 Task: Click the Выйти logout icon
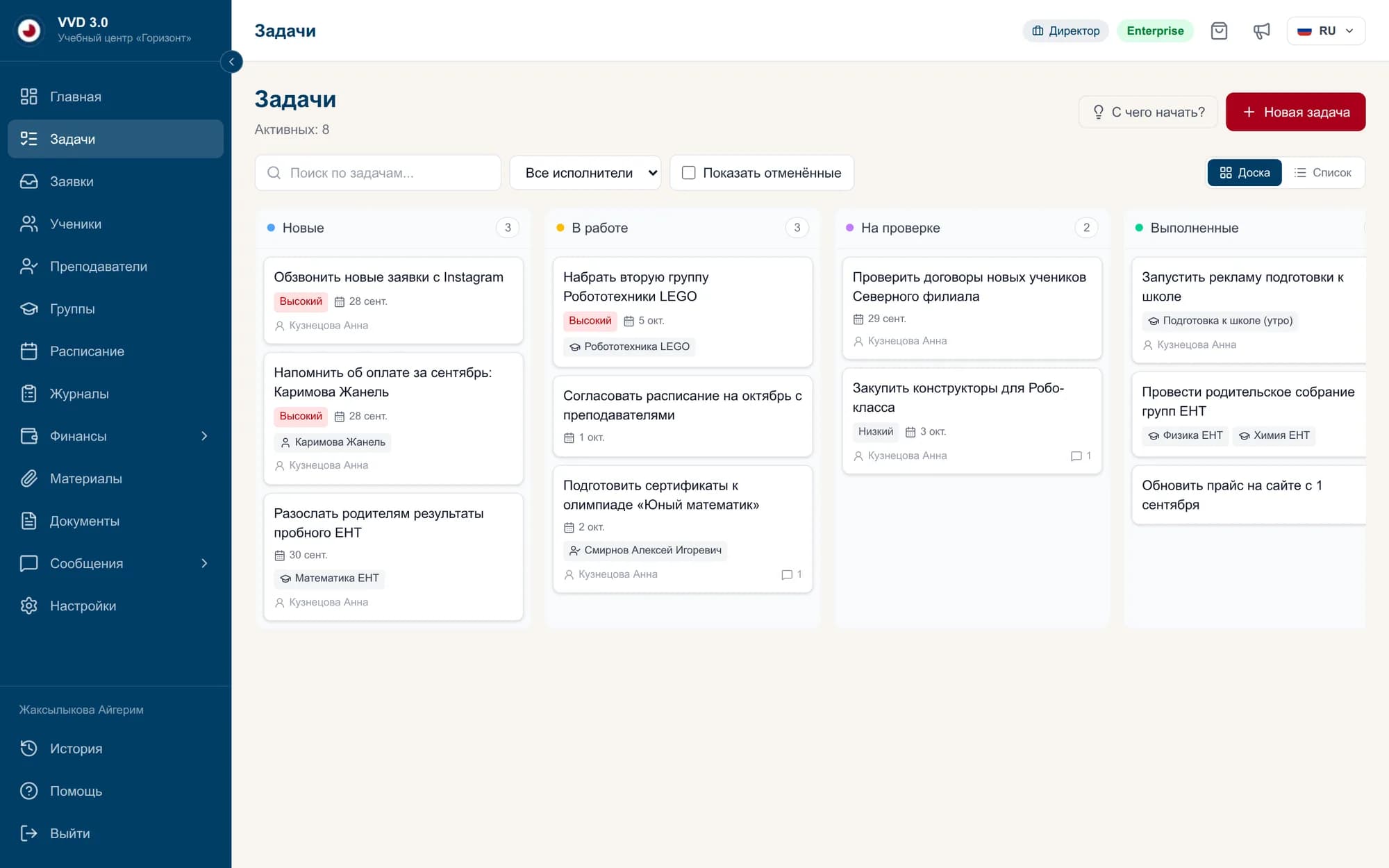28,833
